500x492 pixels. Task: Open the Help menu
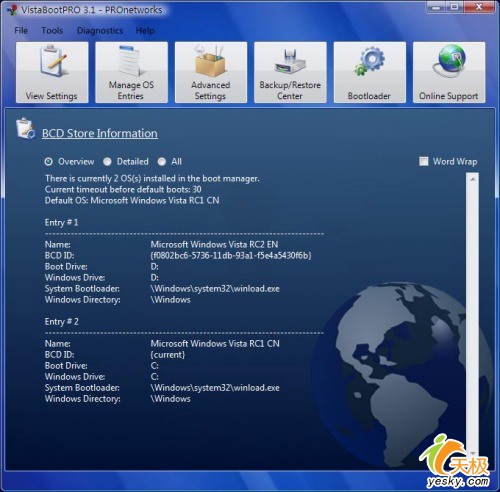[145, 31]
